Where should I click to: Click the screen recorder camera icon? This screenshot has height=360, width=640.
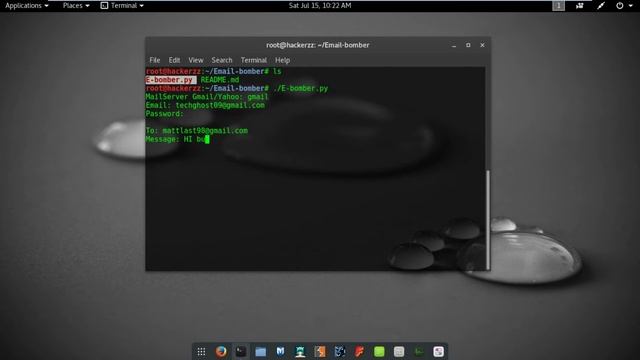[x=580, y=6]
